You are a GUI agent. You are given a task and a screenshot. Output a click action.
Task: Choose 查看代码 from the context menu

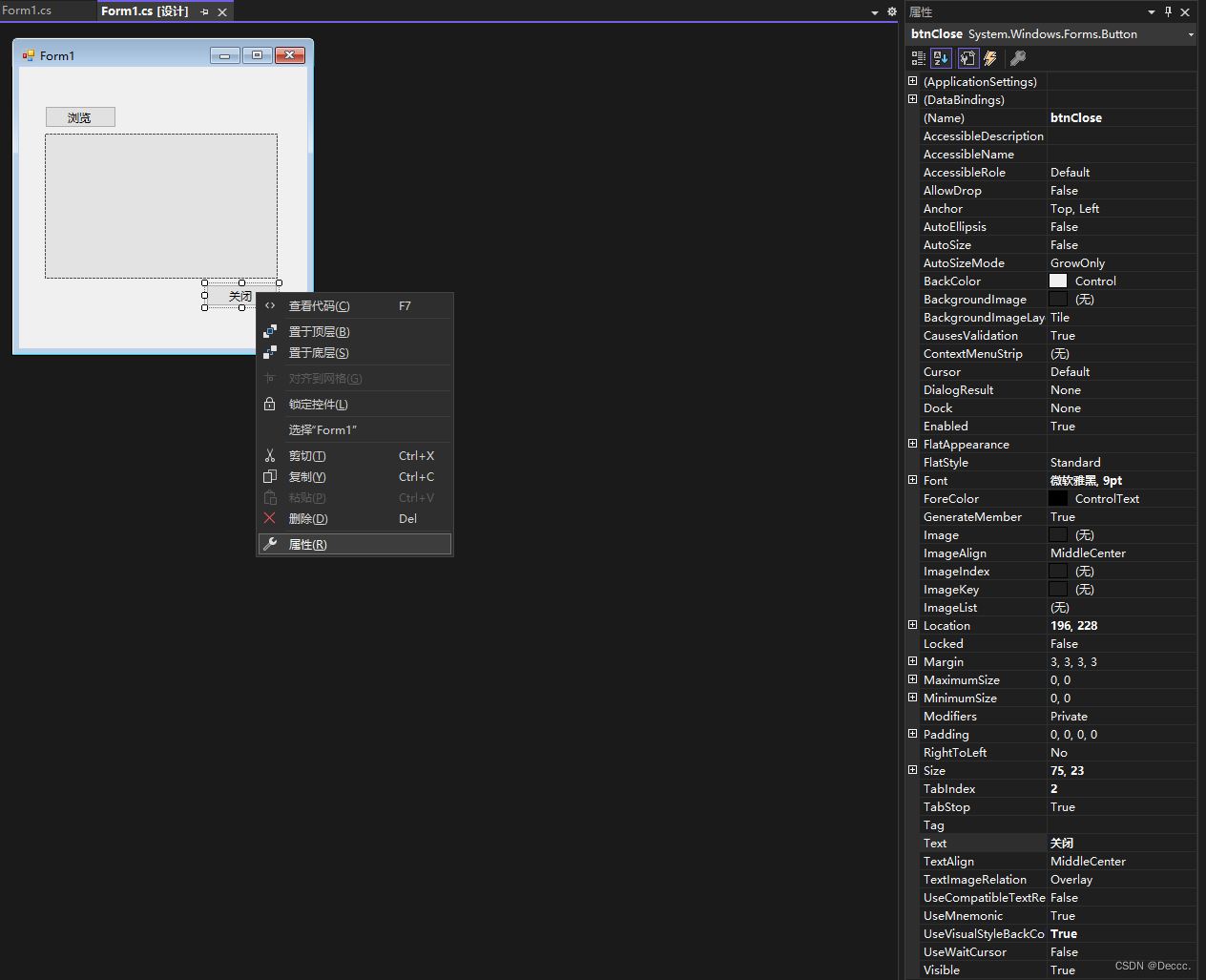(x=320, y=305)
